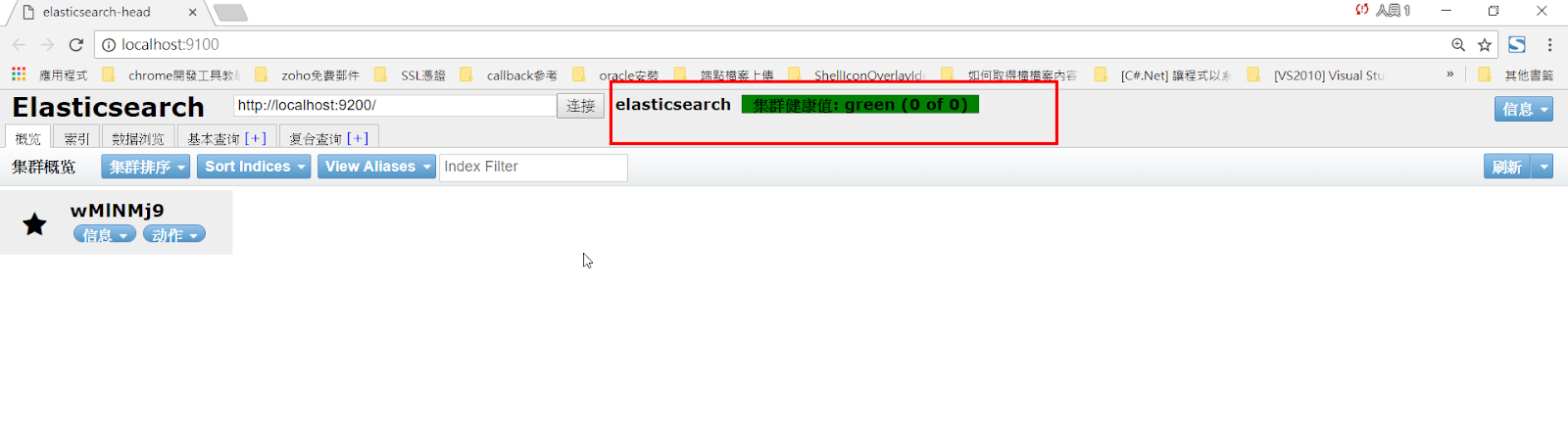The image size is (1568, 443).
Task: Open a new browser tab
Action: point(230,13)
